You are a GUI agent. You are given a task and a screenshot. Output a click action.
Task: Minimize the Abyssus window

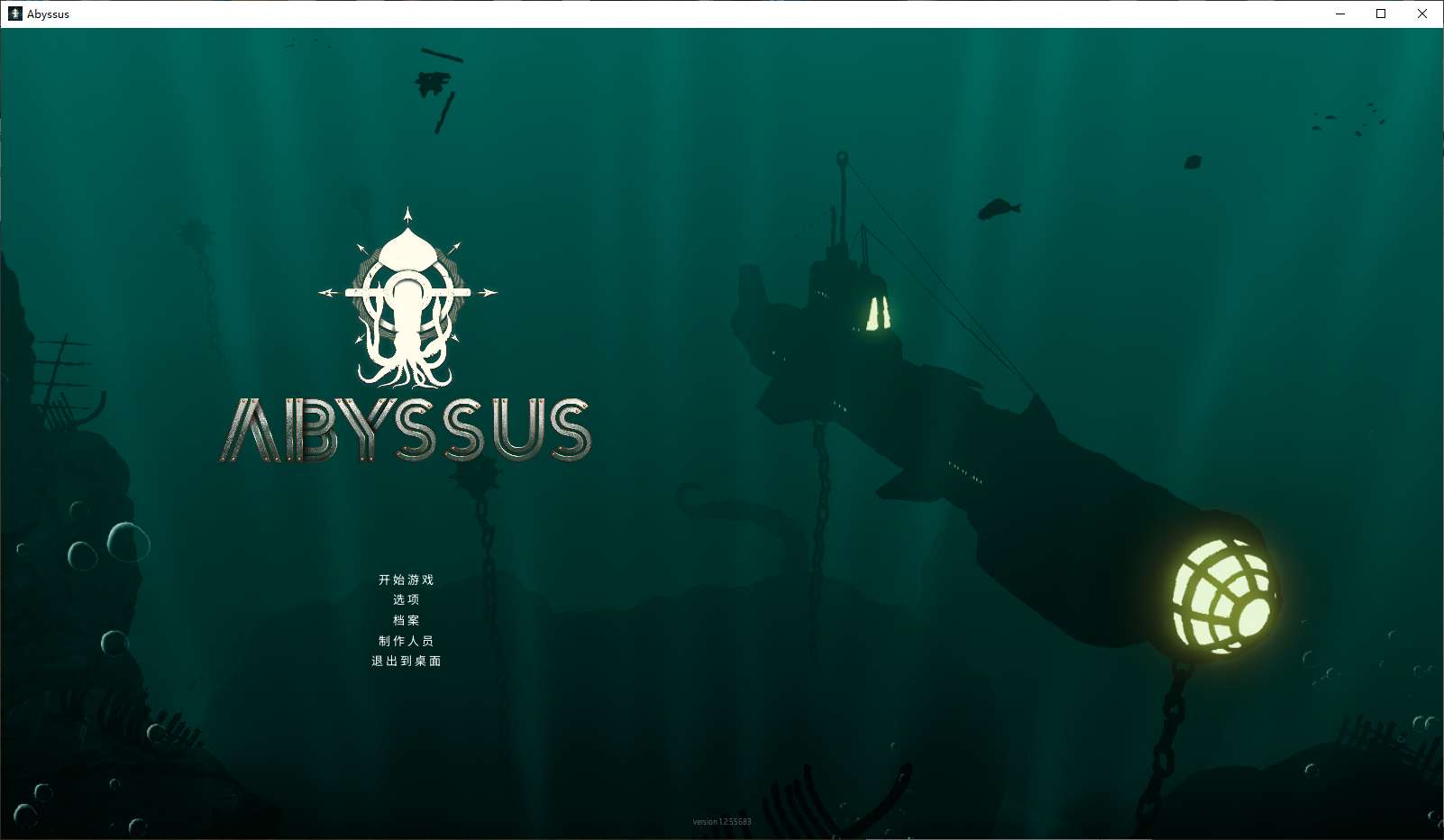coord(1340,14)
